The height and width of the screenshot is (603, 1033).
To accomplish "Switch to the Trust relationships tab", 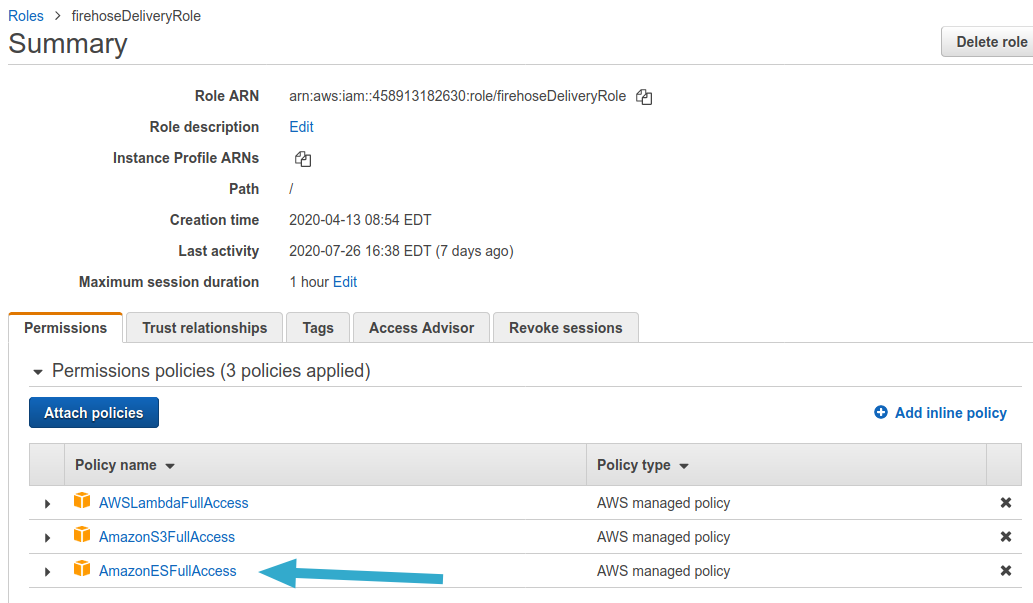I will pyautogui.click(x=204, y=328).
